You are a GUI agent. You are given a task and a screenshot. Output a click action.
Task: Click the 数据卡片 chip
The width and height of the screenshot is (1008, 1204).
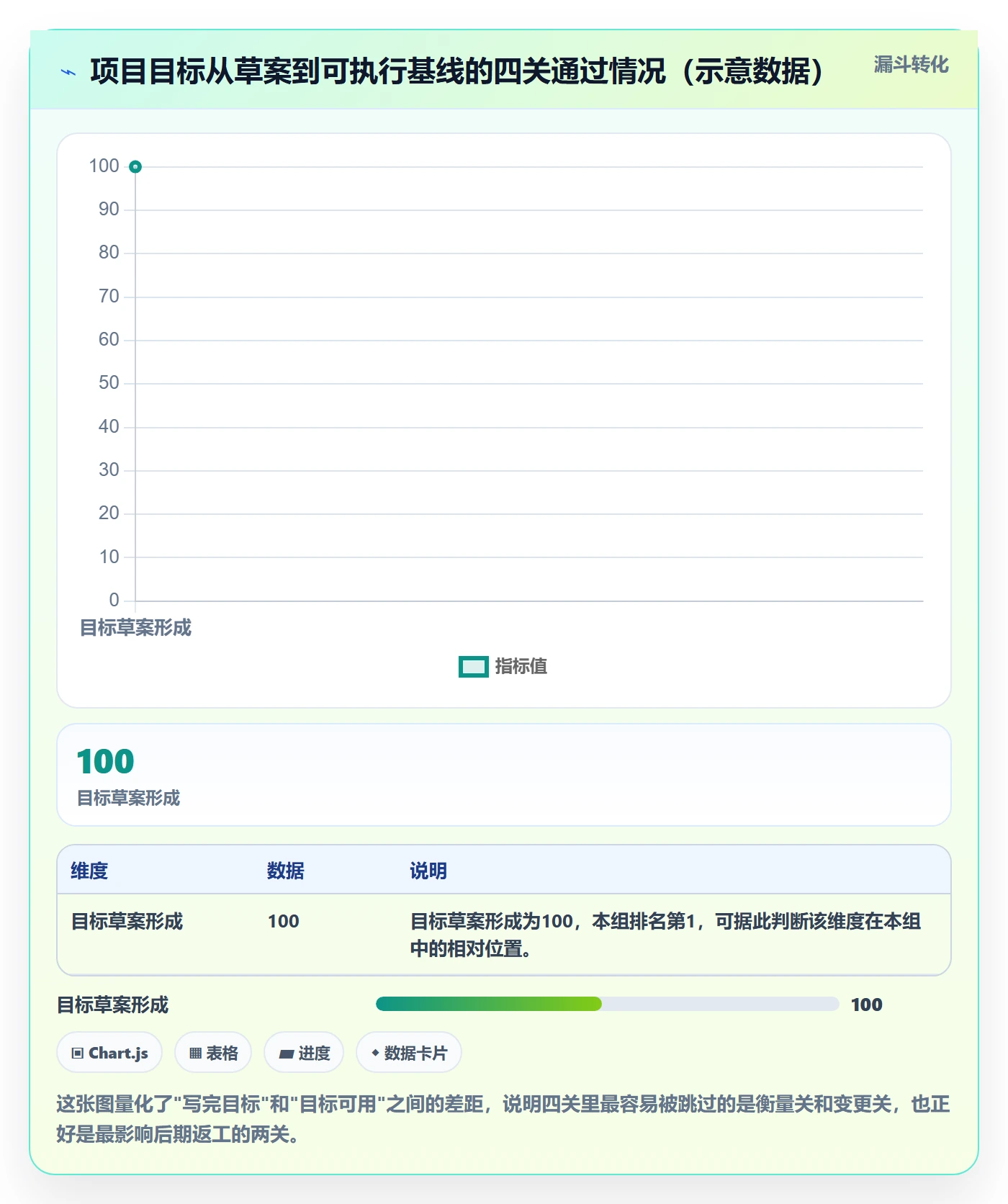[409, 1053]
